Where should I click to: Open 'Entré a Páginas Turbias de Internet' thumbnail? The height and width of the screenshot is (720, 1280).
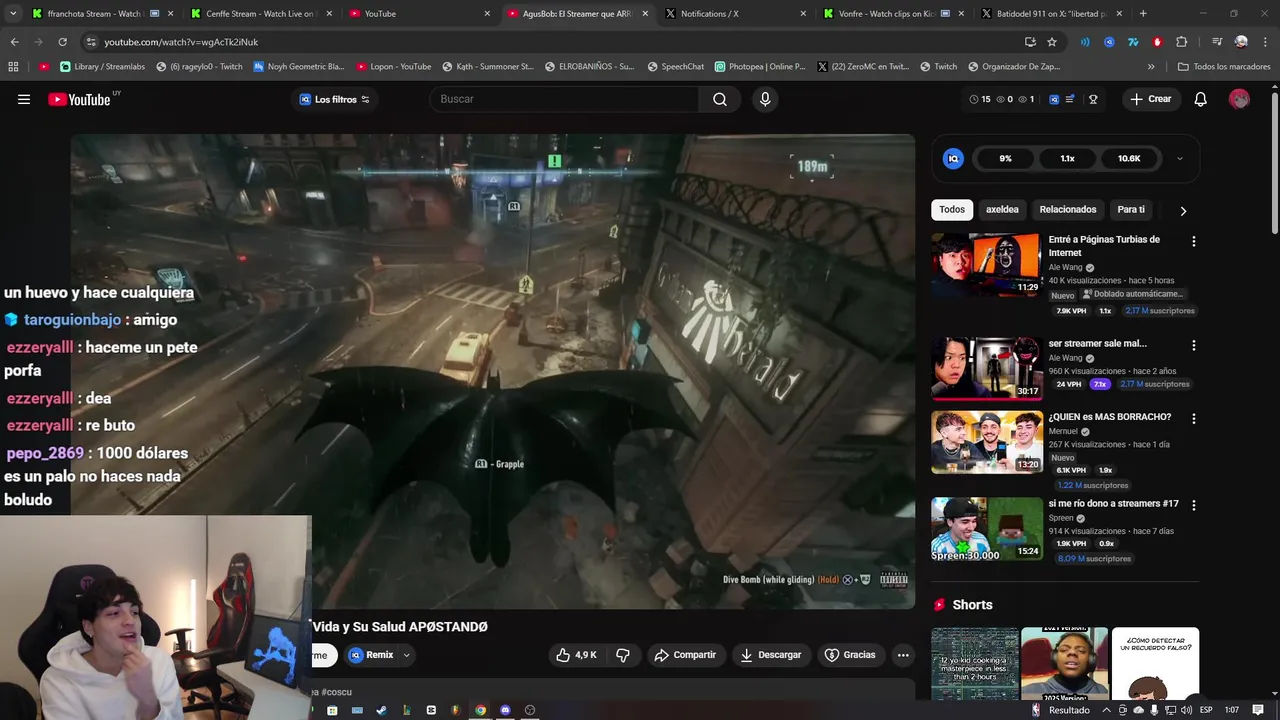987,265
